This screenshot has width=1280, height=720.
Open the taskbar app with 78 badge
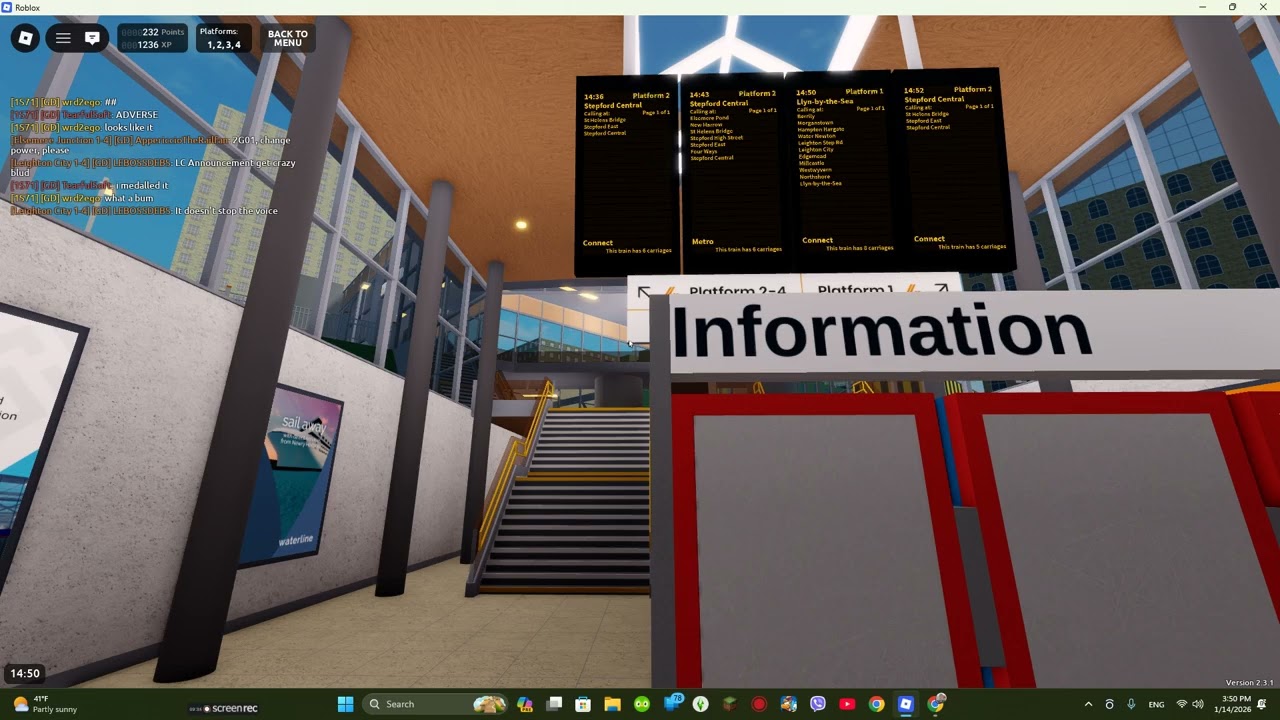[x=672, y=704]
